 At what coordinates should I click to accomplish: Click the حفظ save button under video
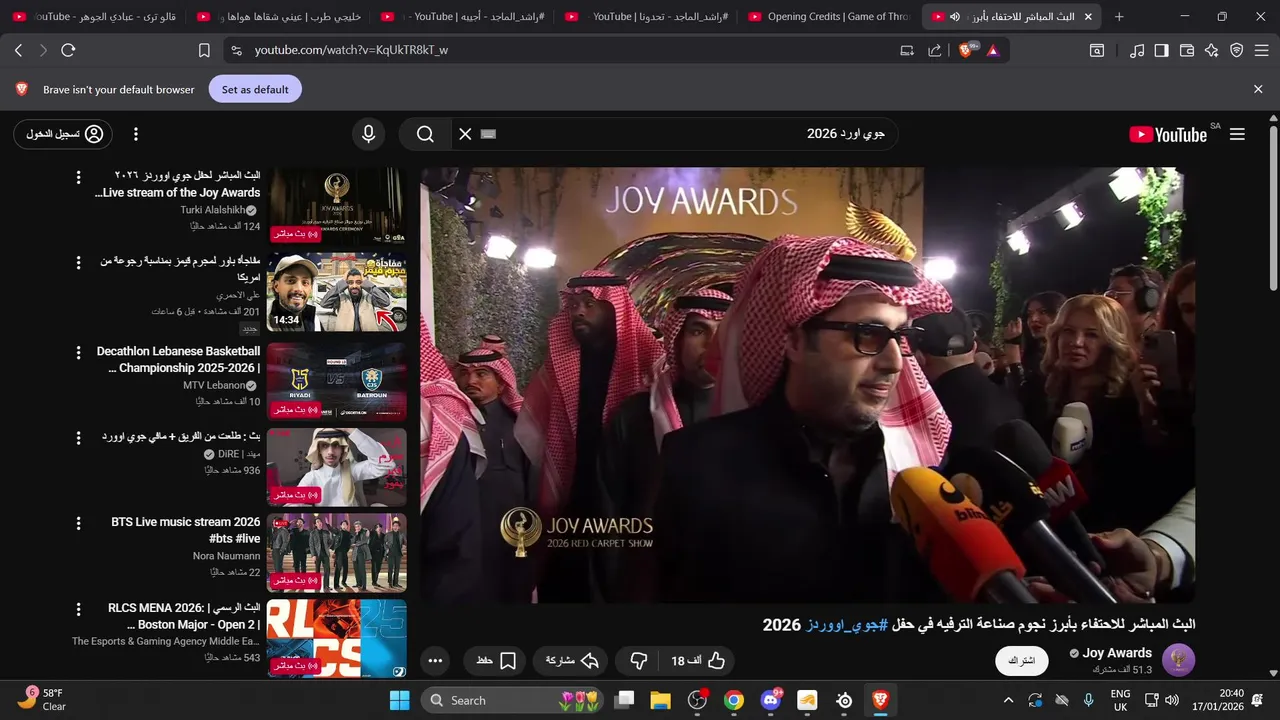point(494,660)
